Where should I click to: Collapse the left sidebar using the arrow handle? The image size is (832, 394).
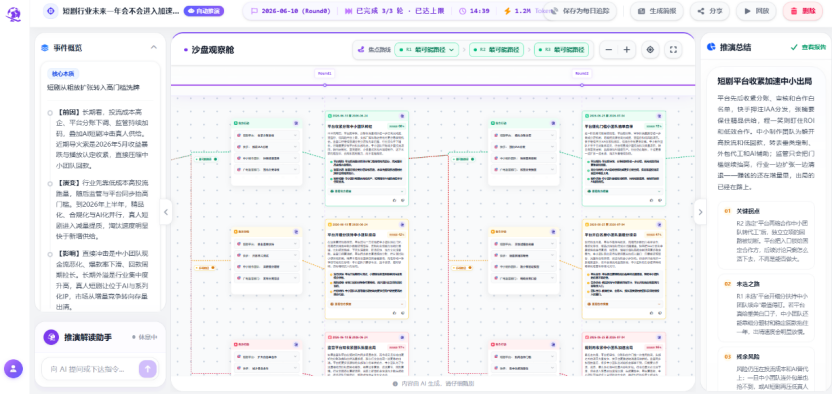[x=166, y=212]
